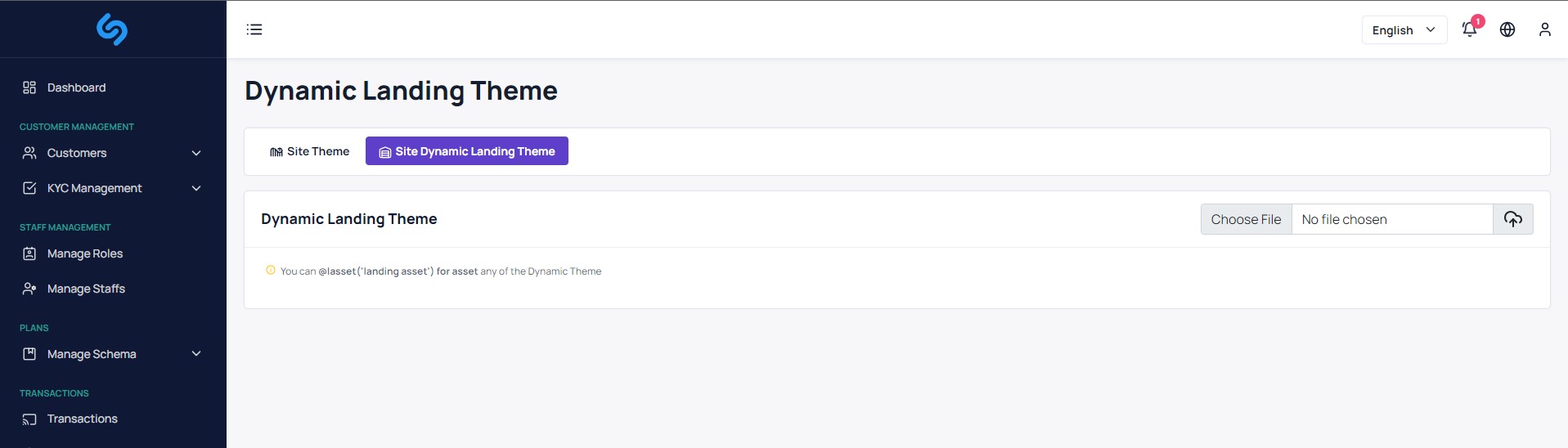Go to the Dashboard link
The width and height of the screenshot is (1568, 448).
pyautogui.click(x=76, y=87)
